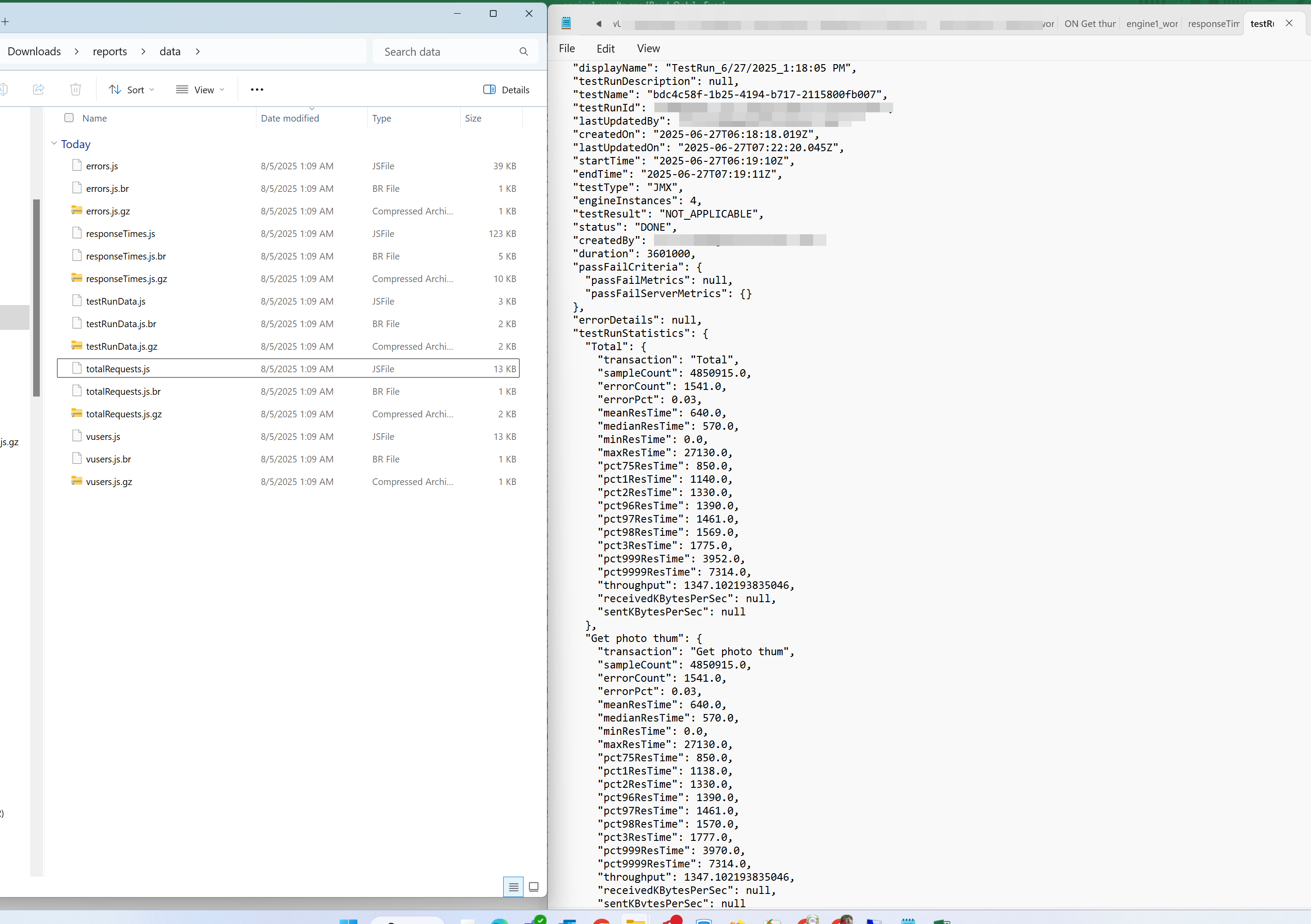Sort by Date modified column header
This screenshot has height=924, width=1311.
click(290, 118)
